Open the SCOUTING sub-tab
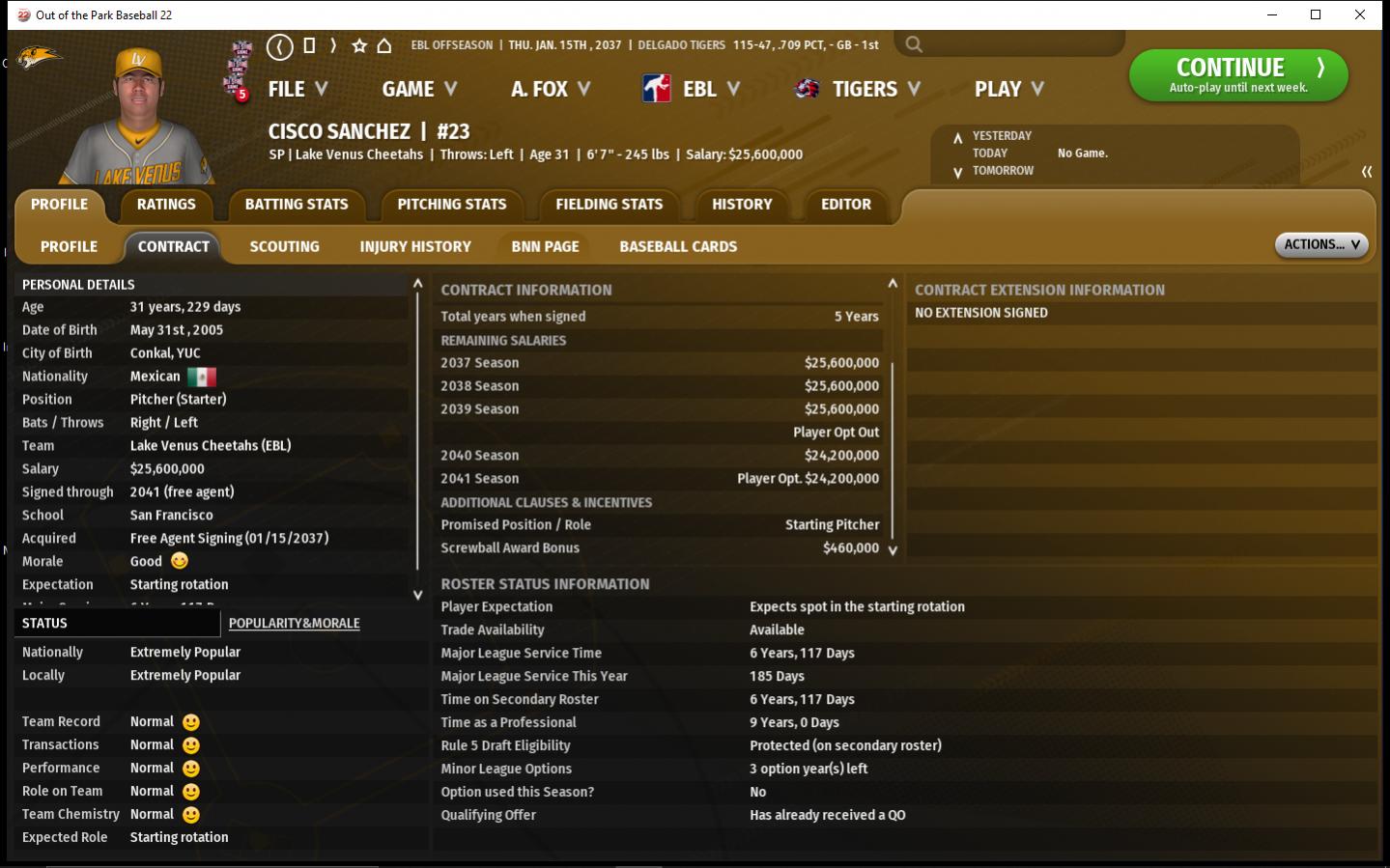 tap(284, 247)
